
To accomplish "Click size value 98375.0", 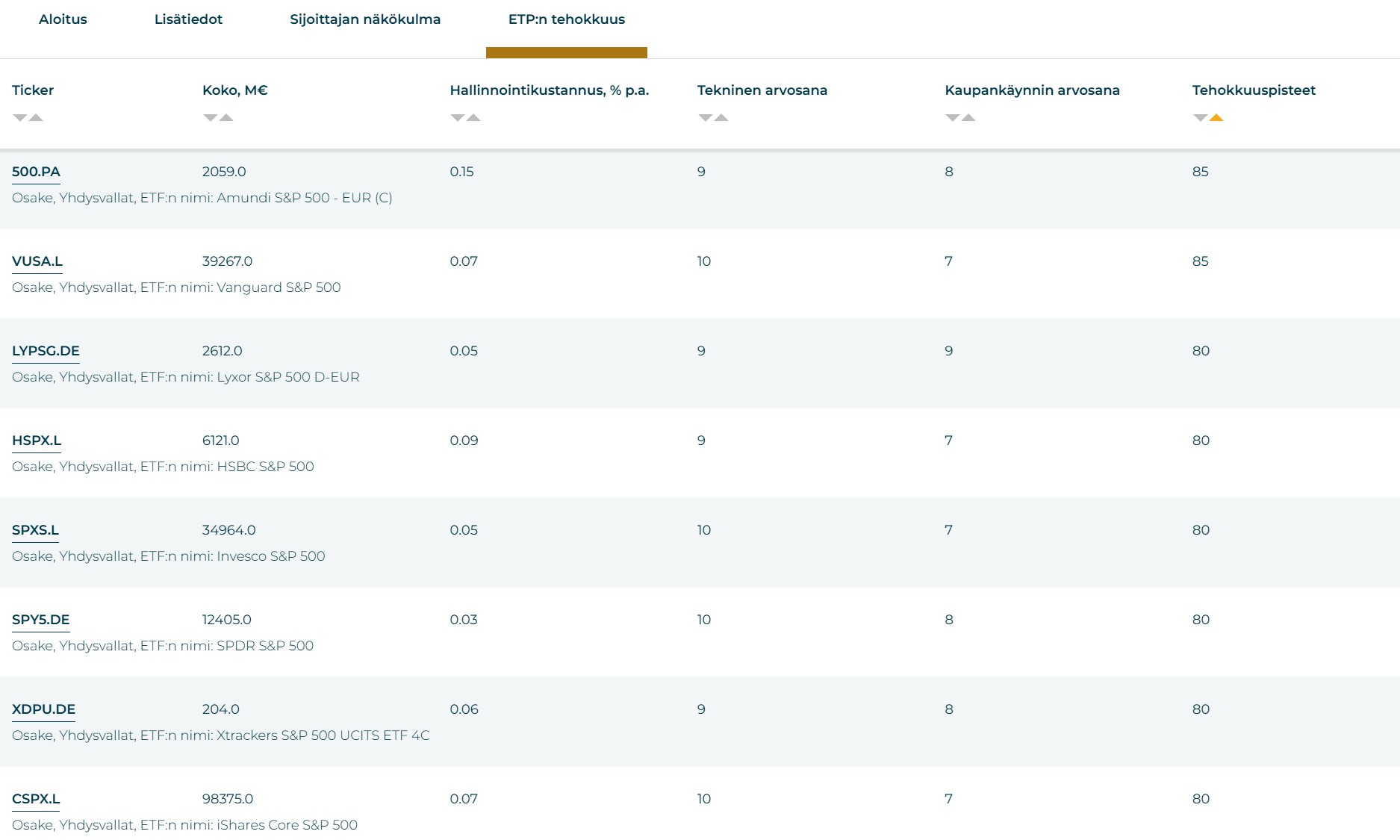I will click(x=228, y=799).
